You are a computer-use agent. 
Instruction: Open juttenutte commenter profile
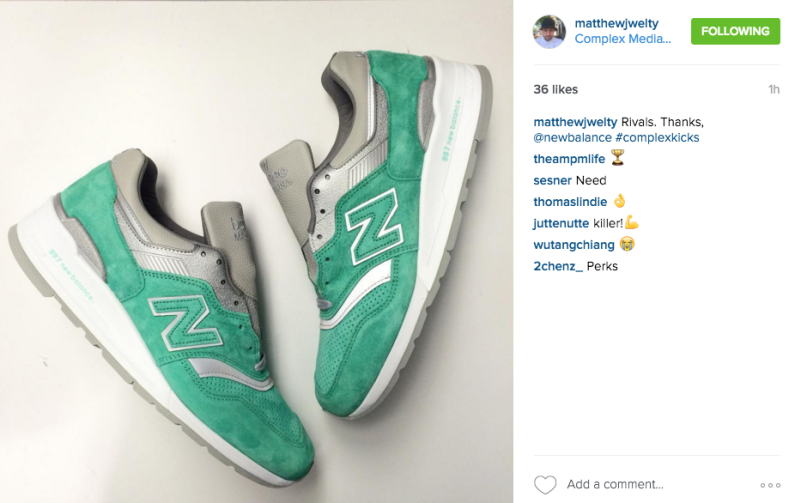click(561, 223)
